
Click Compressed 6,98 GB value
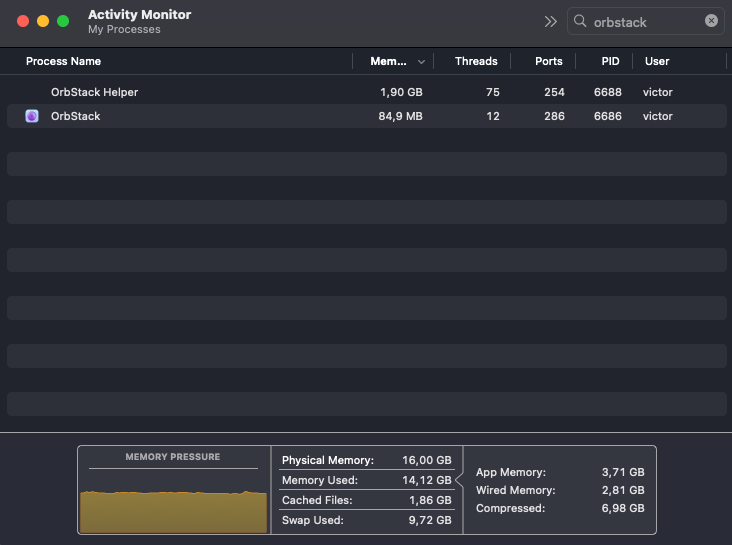[x=623, y=508]
